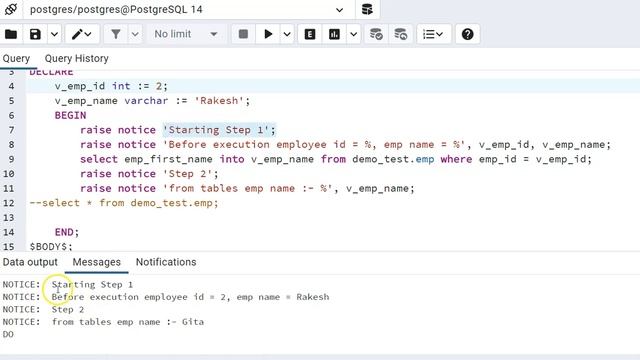Expand the save options arrow

[54, 34]
